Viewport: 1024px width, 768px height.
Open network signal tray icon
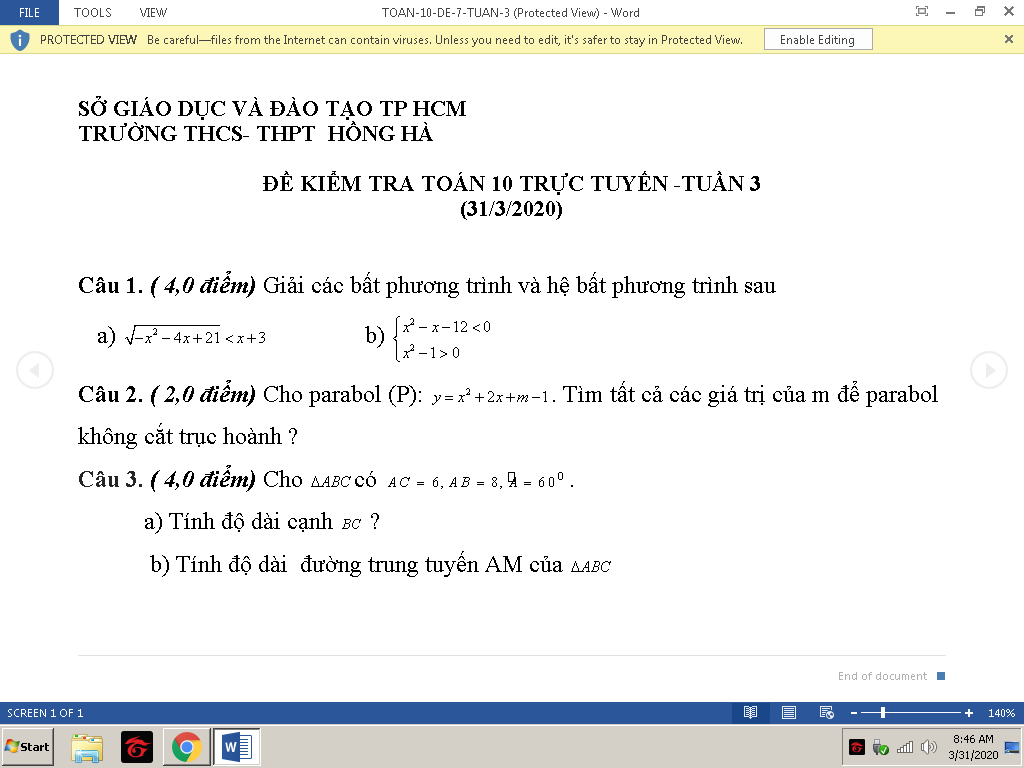[904, 746]
